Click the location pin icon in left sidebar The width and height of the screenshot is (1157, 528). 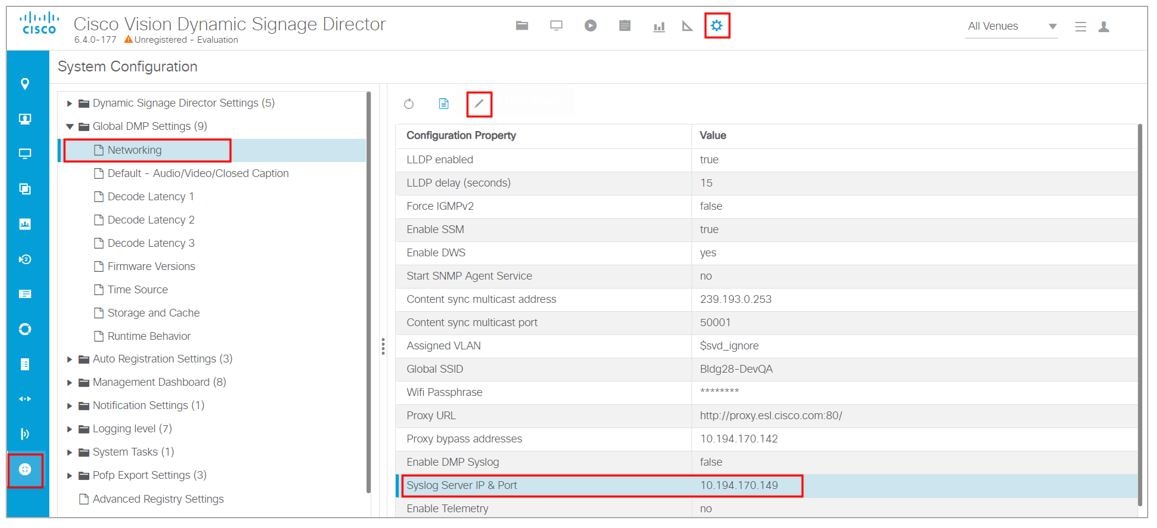click(x=25, y=83)
